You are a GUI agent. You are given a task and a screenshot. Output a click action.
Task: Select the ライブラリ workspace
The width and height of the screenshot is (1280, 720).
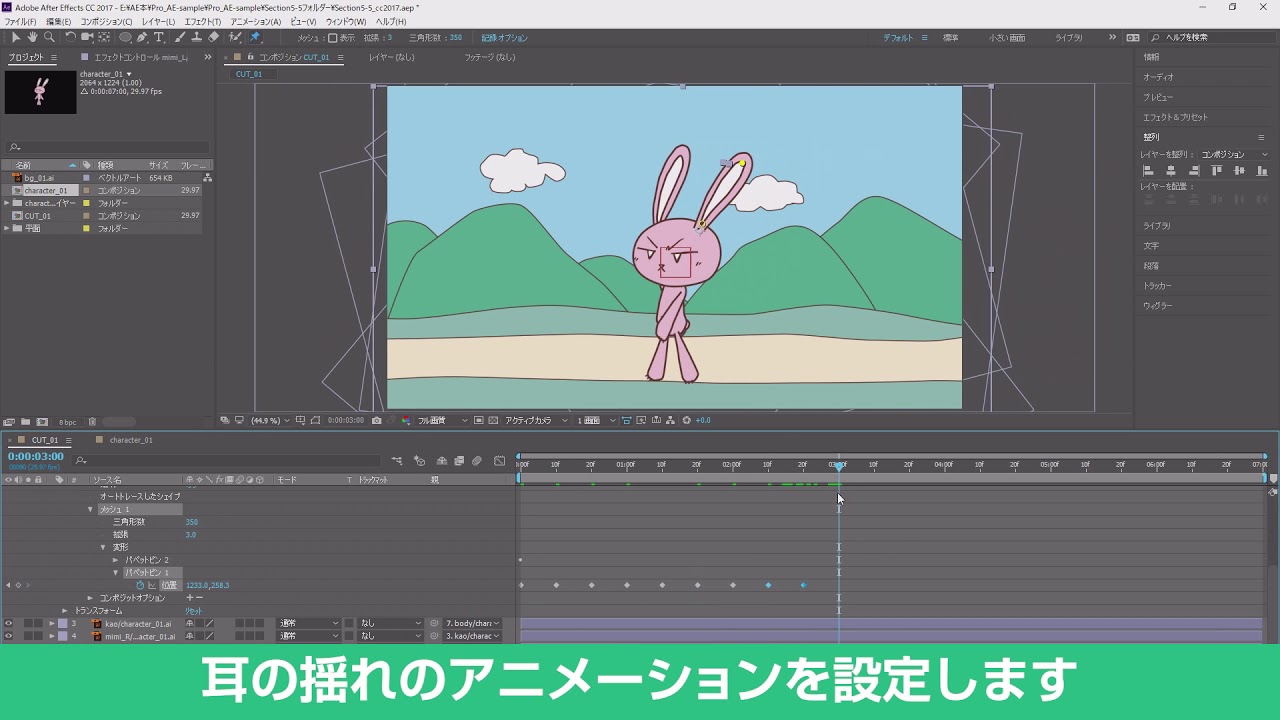coord(1069,38)
